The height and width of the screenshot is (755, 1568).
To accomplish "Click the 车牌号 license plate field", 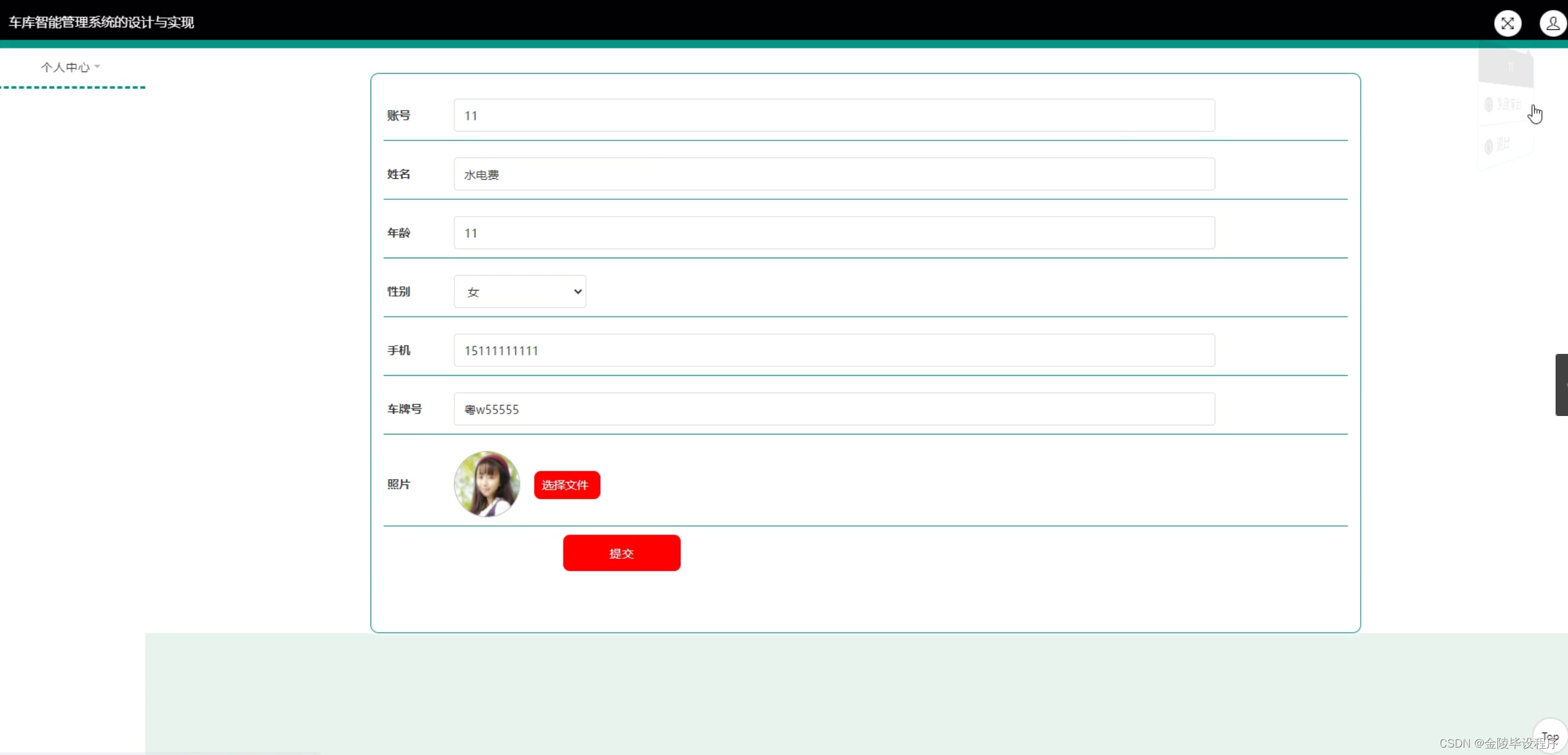I will (x=834, y=409).
